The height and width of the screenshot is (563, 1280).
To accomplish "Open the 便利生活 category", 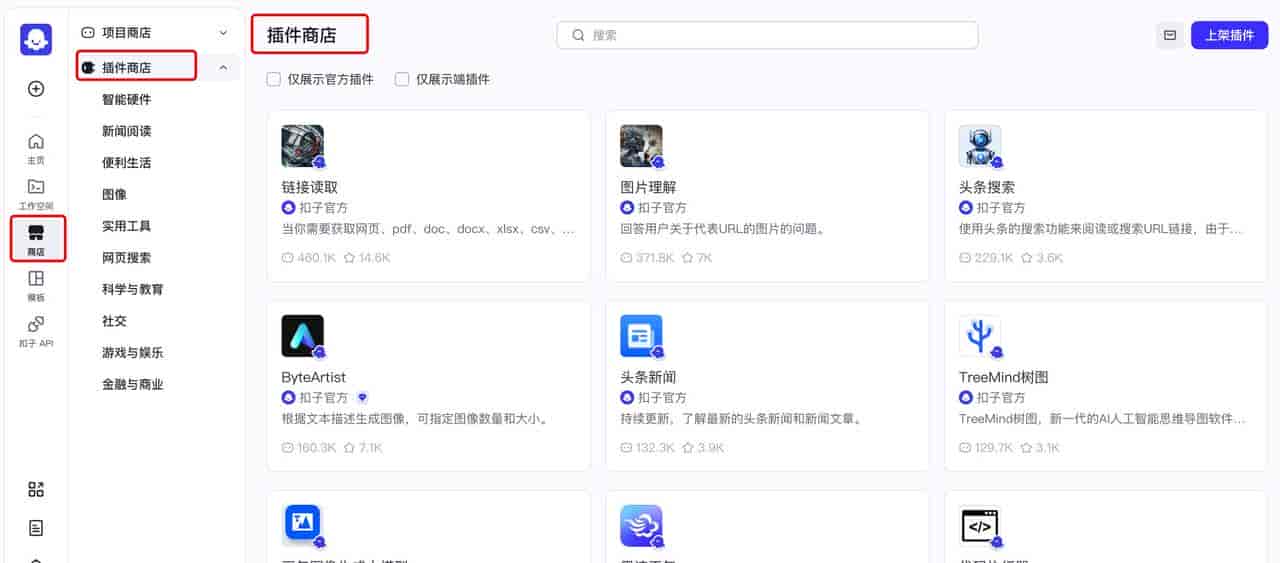I will 126,163.
